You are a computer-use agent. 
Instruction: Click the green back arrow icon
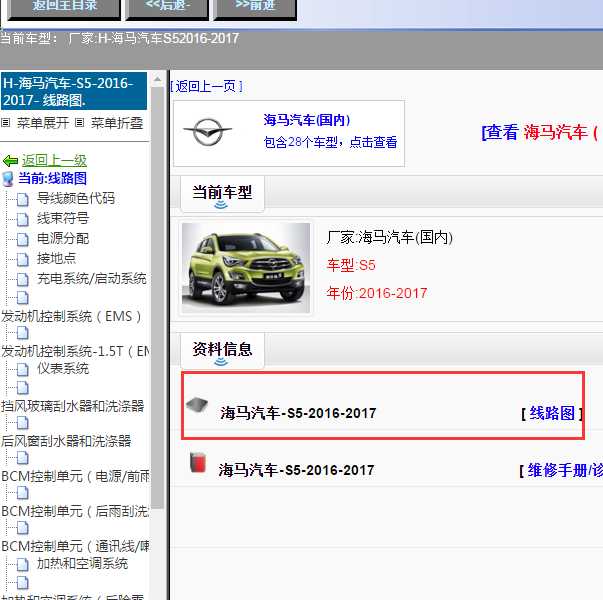click(x=10, y=160)
